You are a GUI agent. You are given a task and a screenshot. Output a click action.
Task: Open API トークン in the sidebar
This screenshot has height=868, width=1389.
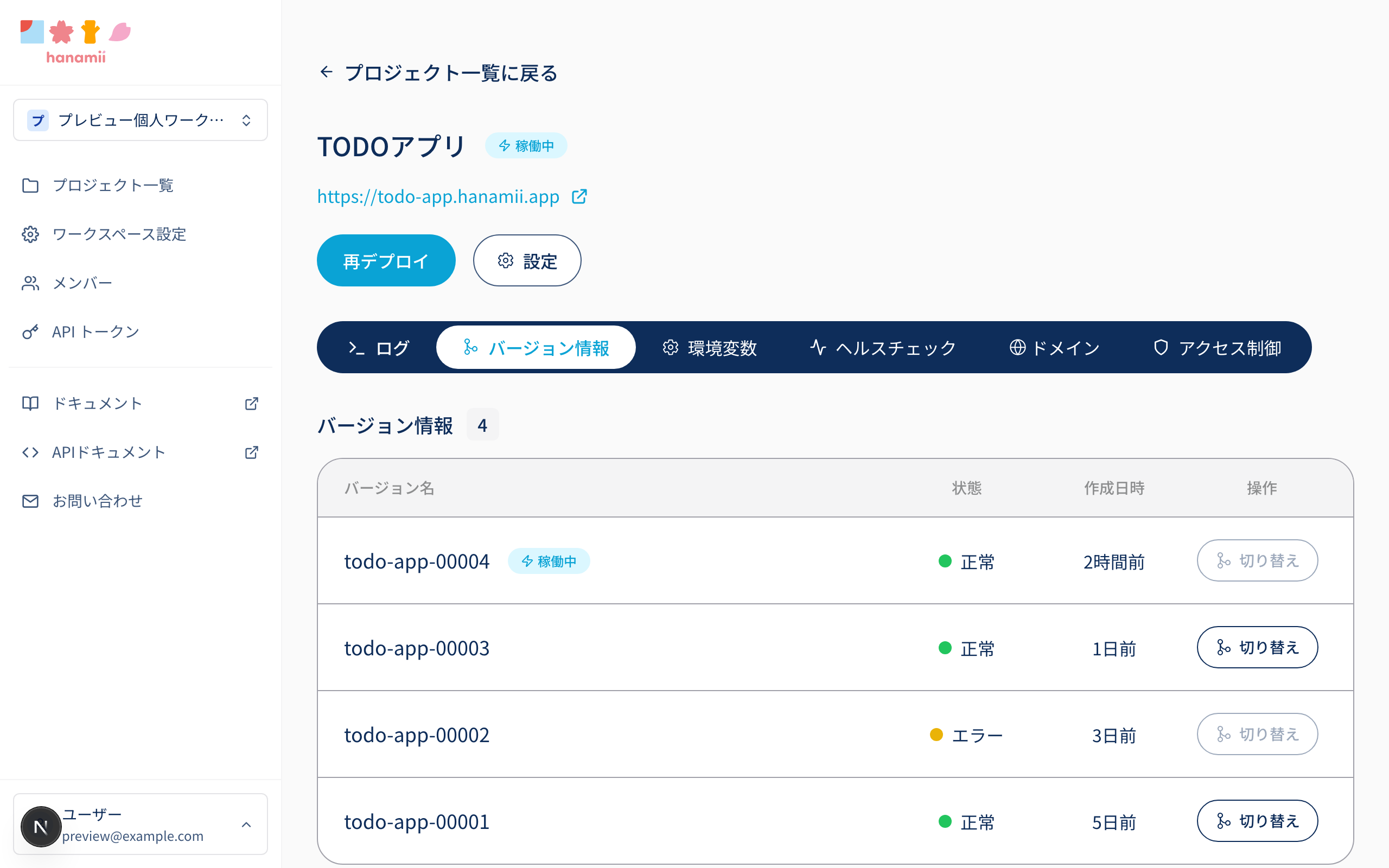(x=140, y=332)
